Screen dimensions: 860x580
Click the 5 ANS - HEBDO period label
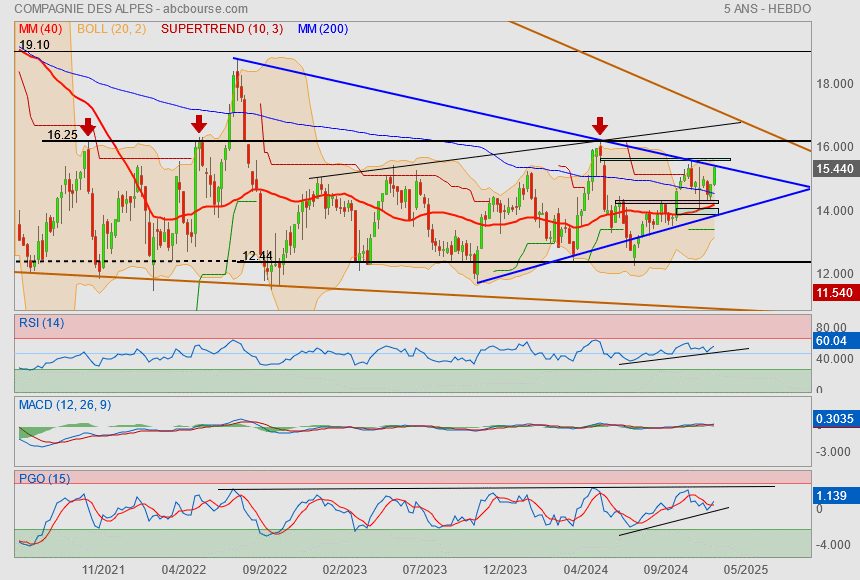767,9
